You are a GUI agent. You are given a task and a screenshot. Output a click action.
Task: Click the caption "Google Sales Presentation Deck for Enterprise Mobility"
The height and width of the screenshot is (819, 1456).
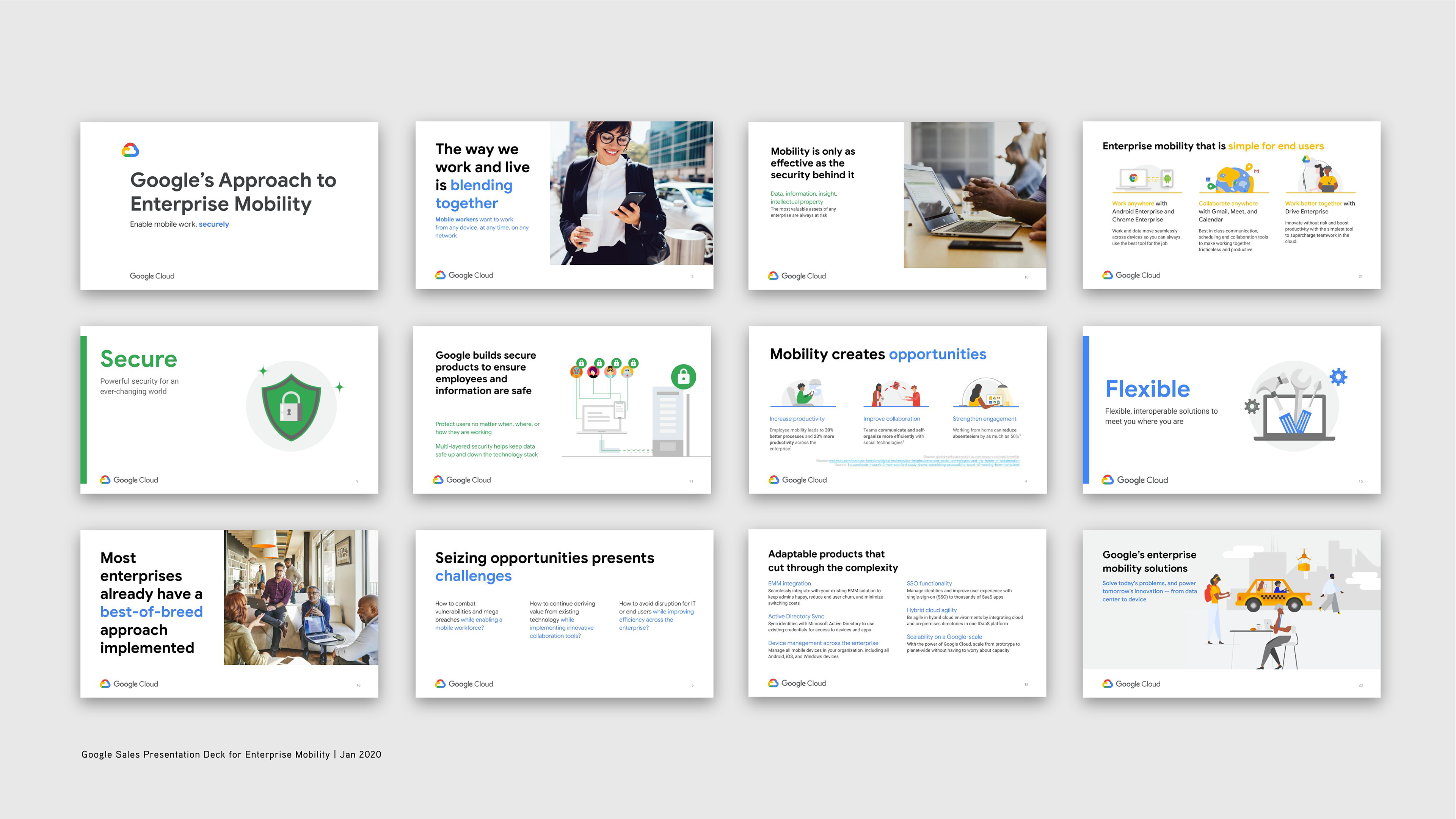coord(206,755)
